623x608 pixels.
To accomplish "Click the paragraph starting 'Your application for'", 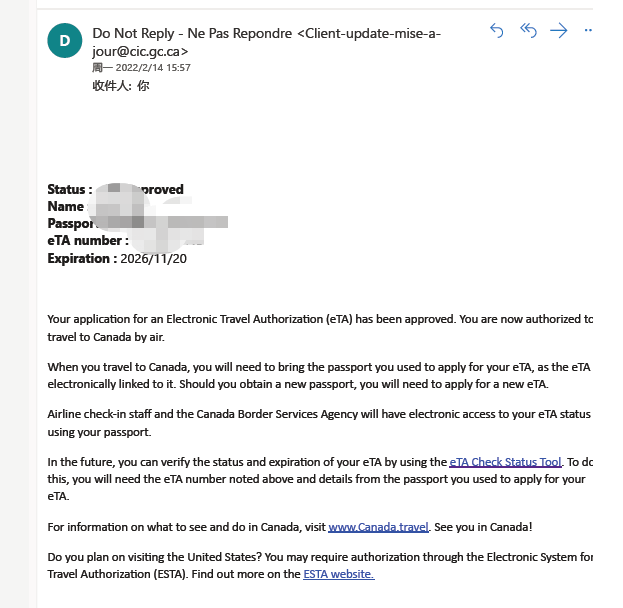I will point(320,328).
